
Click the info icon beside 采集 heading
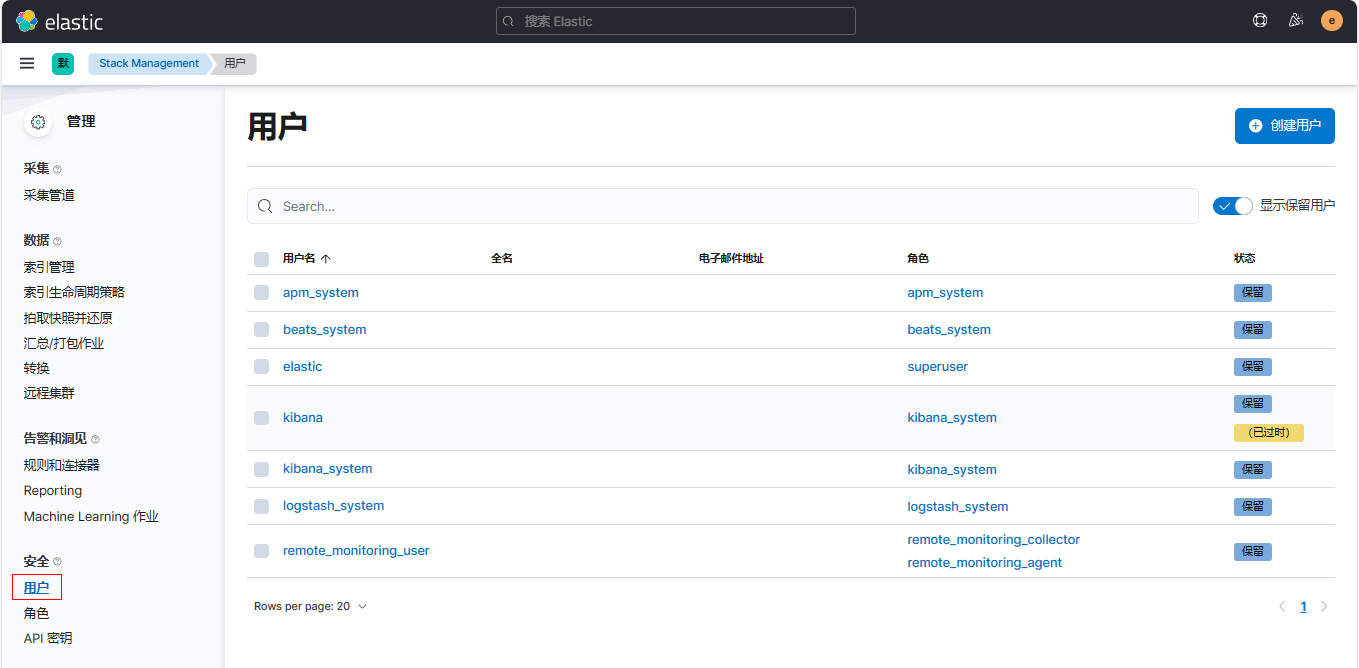click(57, 170)
